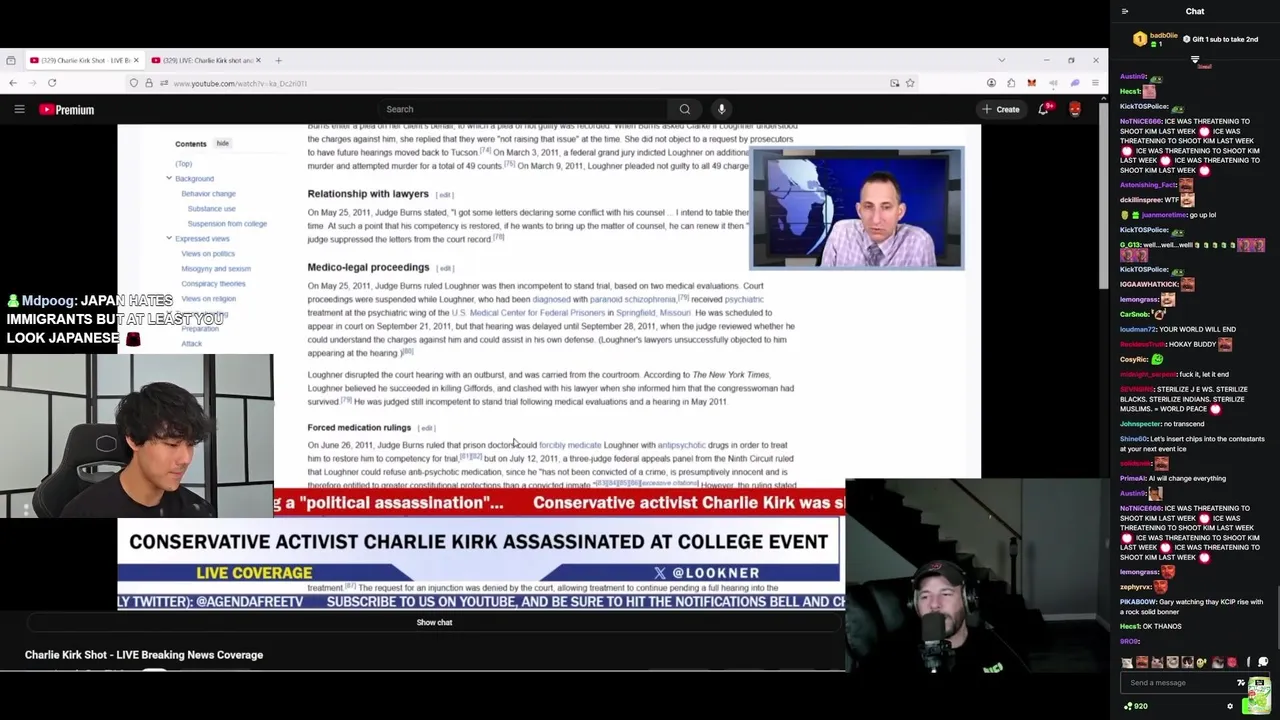Follow the 'paranoid schizophrenia' link

(633, 299)
